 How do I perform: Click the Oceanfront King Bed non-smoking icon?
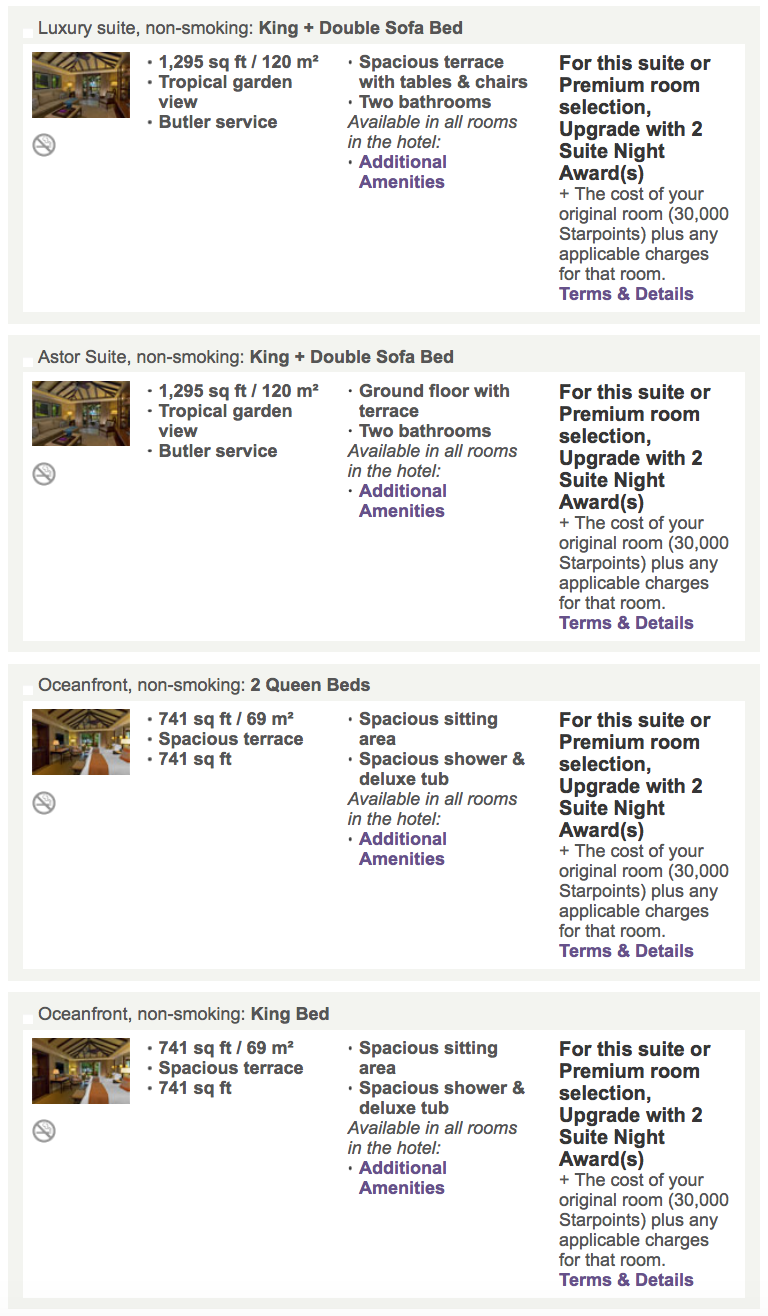click(44, 1131)
